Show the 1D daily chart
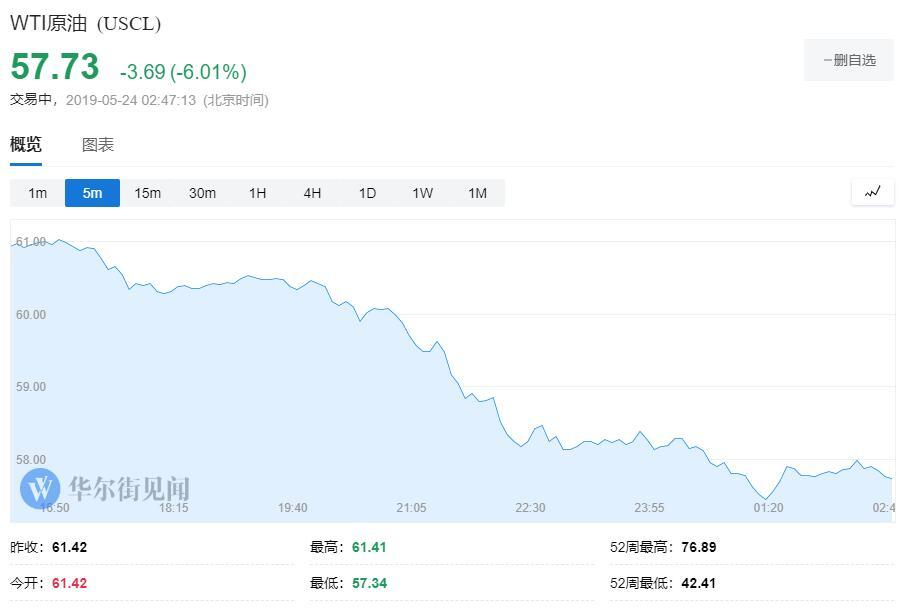 367,193
